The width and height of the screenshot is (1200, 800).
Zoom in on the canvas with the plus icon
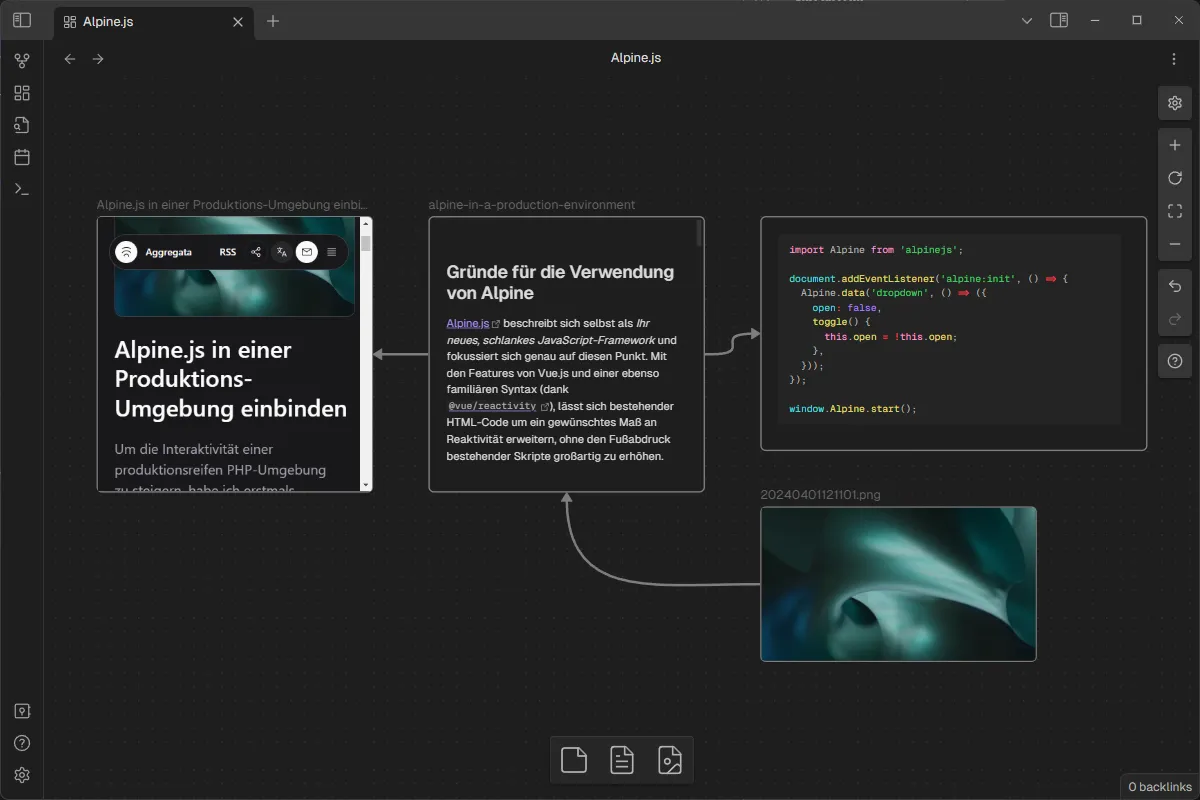click(1175, 144)
